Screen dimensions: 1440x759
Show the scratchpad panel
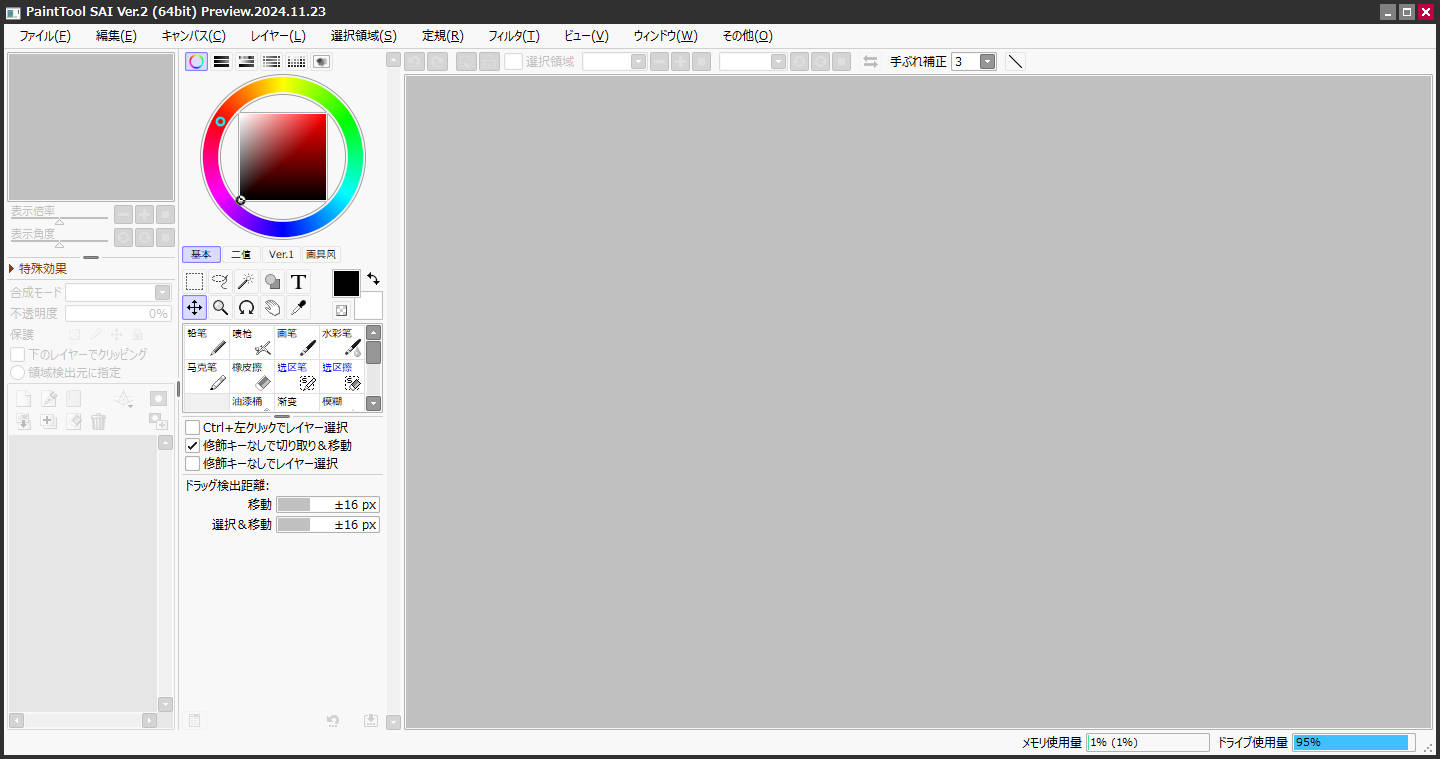321,61
